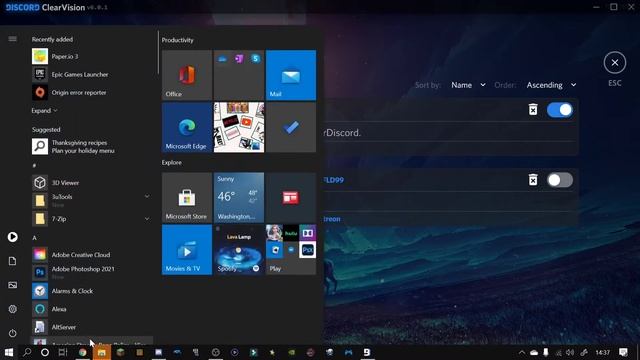Open the entertainment collage tile with Netflix
The width and height of the screenshot is (640, 360).
click(x=239, y=127)
